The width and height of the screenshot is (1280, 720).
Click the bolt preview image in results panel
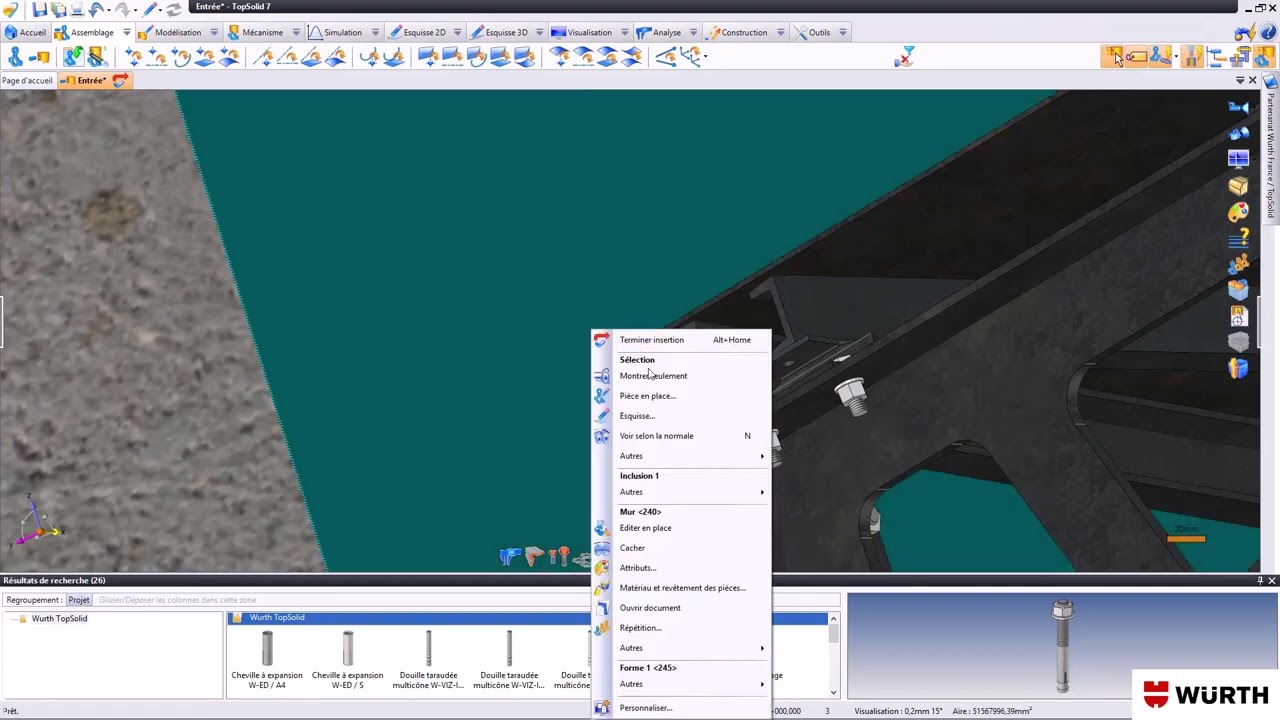(1062, 647)
